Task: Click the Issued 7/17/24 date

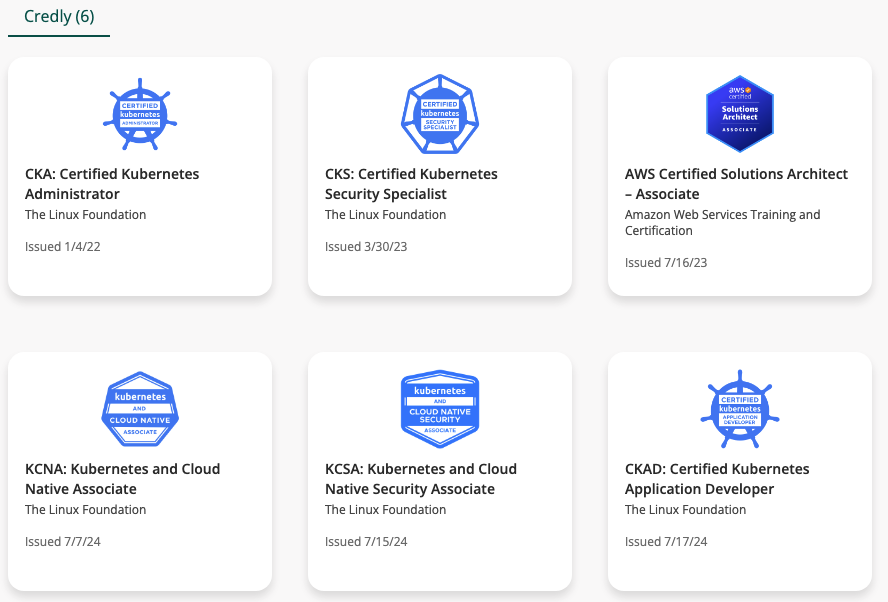Action: pos(666,541)
